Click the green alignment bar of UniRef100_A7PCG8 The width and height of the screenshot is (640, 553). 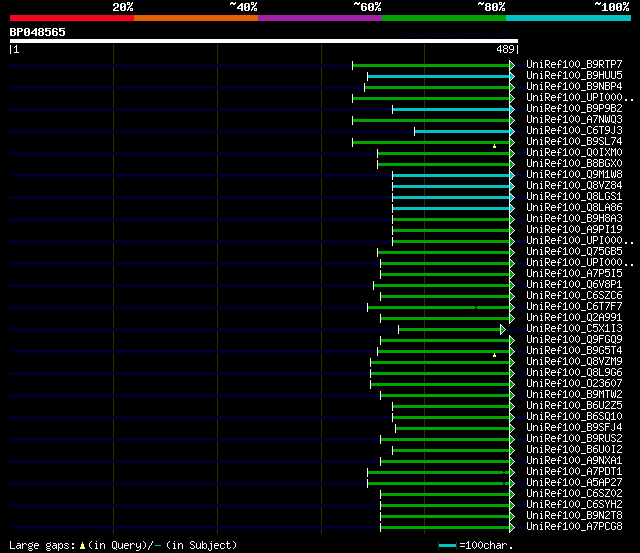click(x=445, y=528)
